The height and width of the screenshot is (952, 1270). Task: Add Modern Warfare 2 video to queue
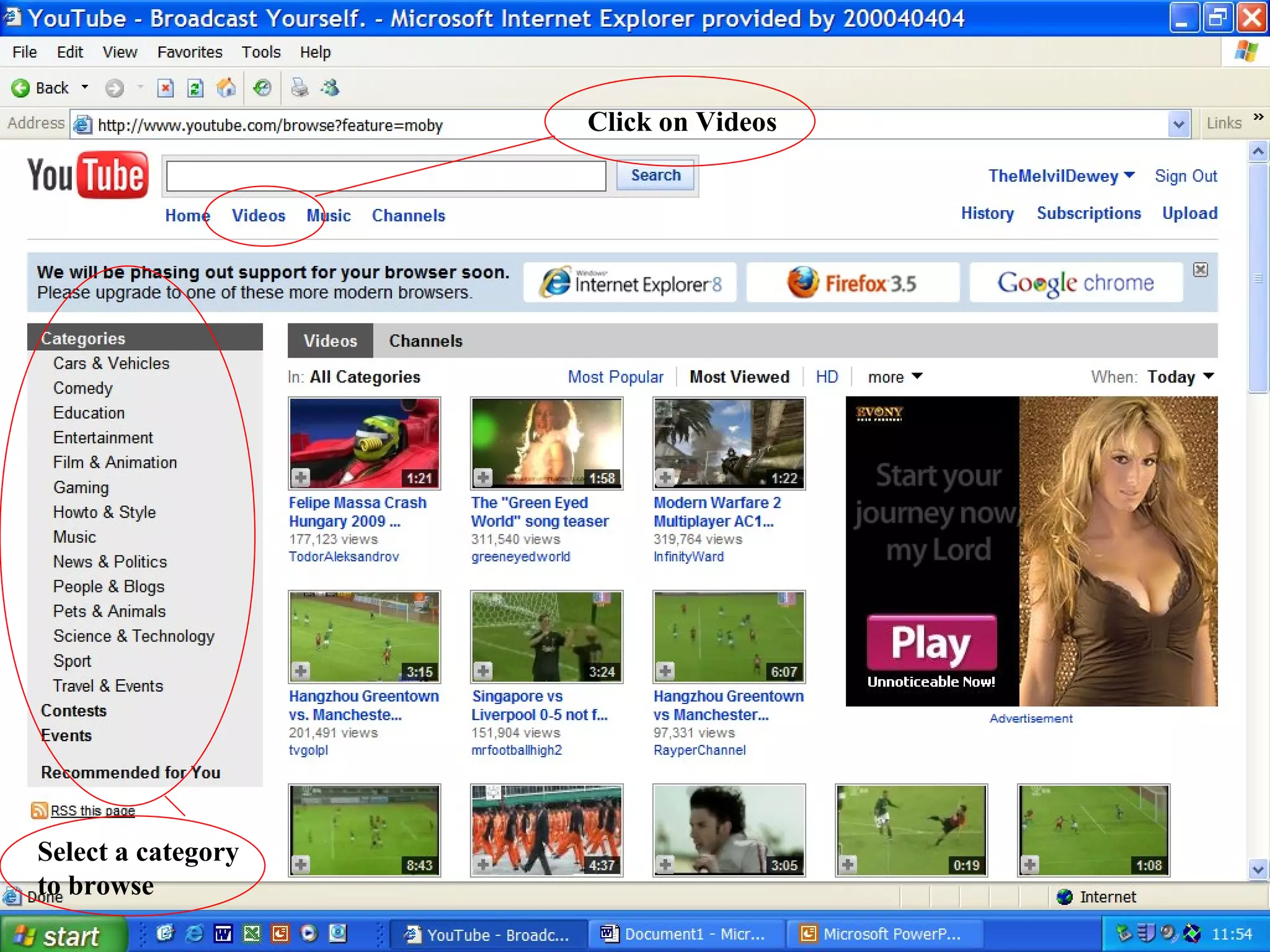coord(665,477)
